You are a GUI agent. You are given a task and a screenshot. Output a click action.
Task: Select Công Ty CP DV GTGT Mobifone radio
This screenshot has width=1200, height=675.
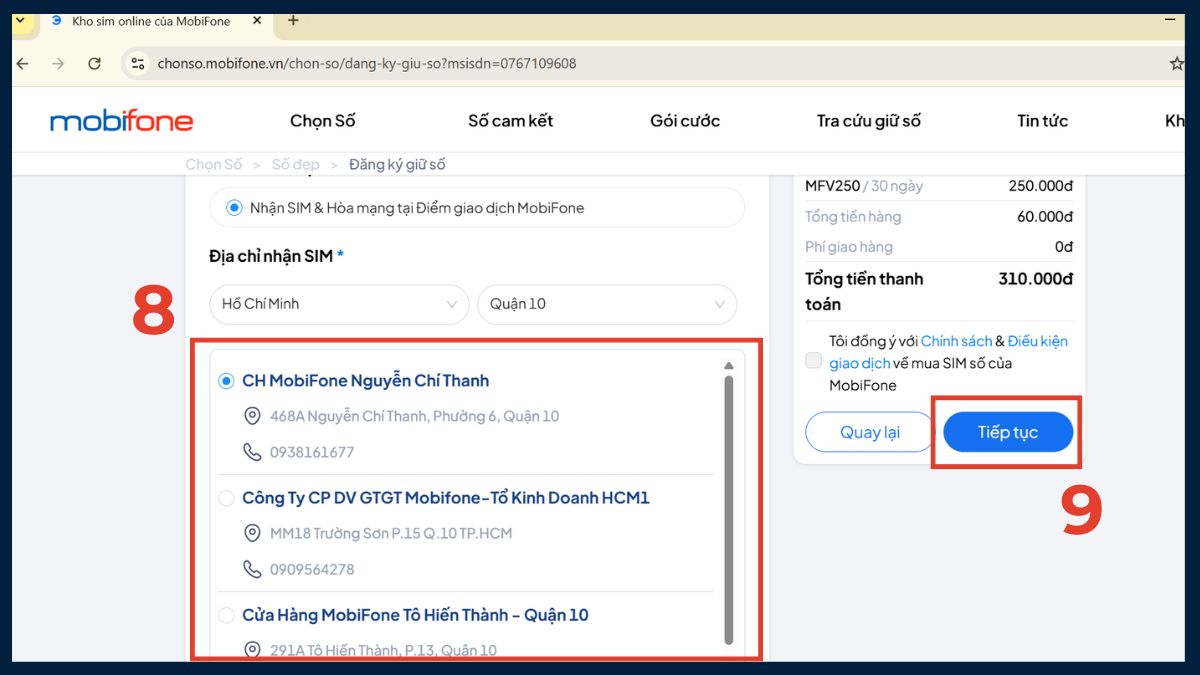226,498
